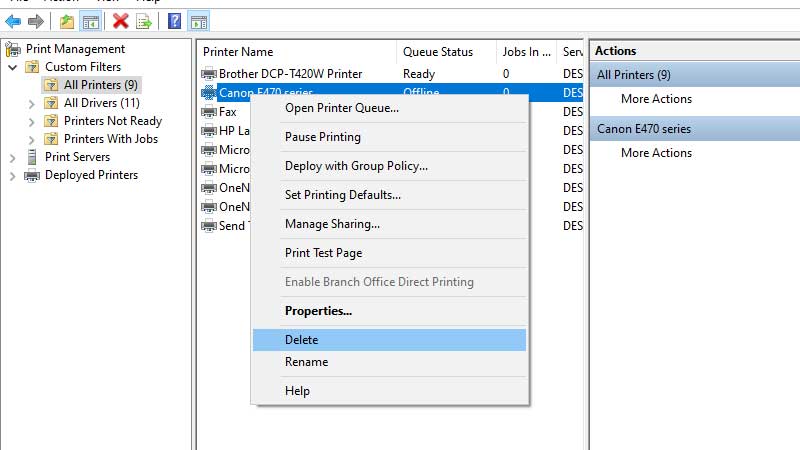Collapse the Custom Filters tree node

coord(13,67)
